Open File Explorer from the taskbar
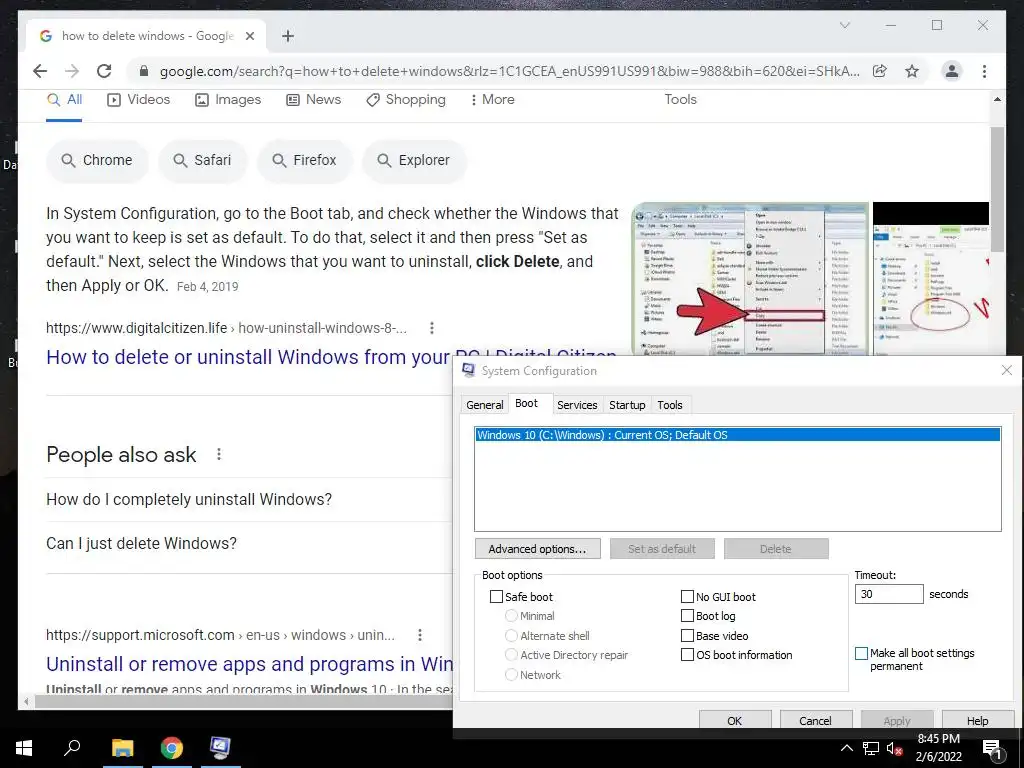Image resolution: width=1024 pixels, height=768 pixels. tap(122, 748)
